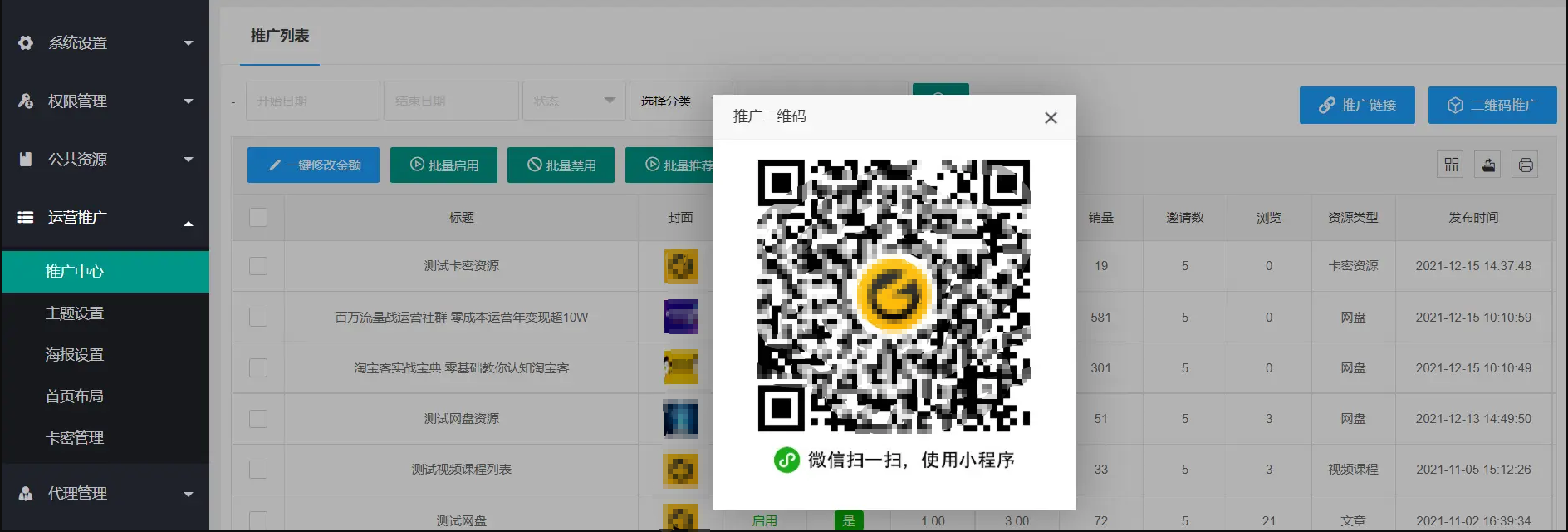Click the 2021-11-05 15:12:26 date cell
1568x532 pixels.
tap(1473, 469)
